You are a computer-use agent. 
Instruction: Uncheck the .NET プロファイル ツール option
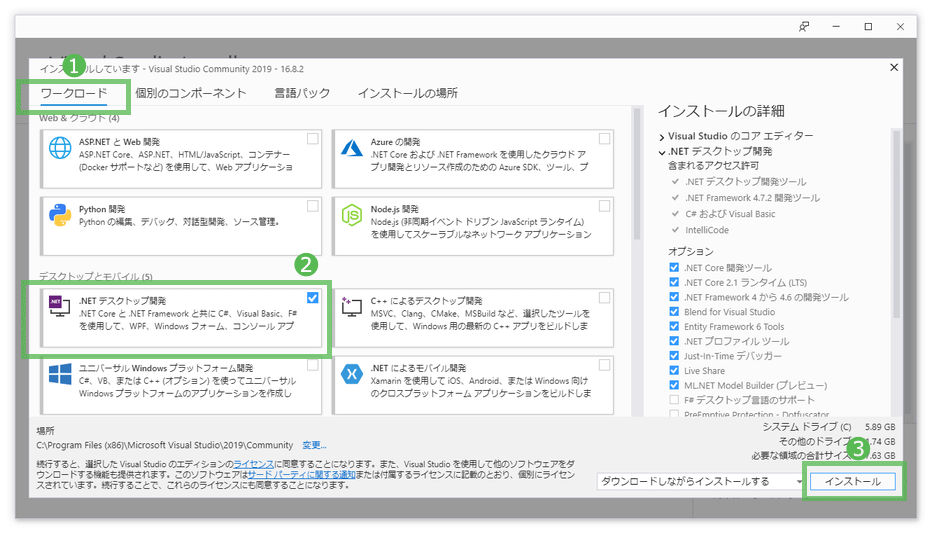674,341
